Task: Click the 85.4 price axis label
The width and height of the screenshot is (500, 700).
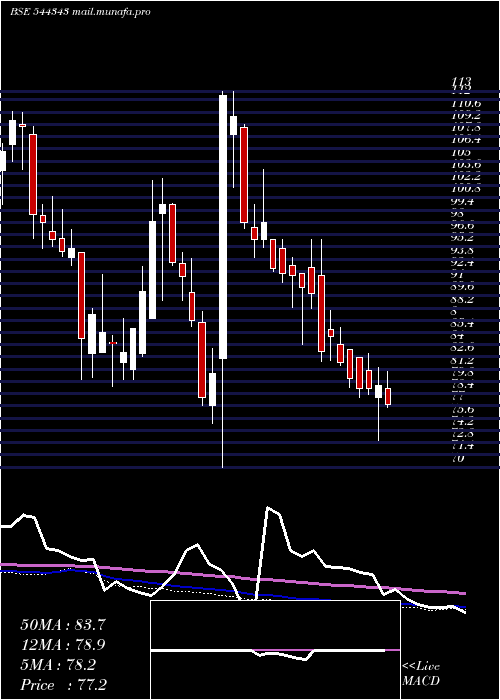Action: point(464,325)
